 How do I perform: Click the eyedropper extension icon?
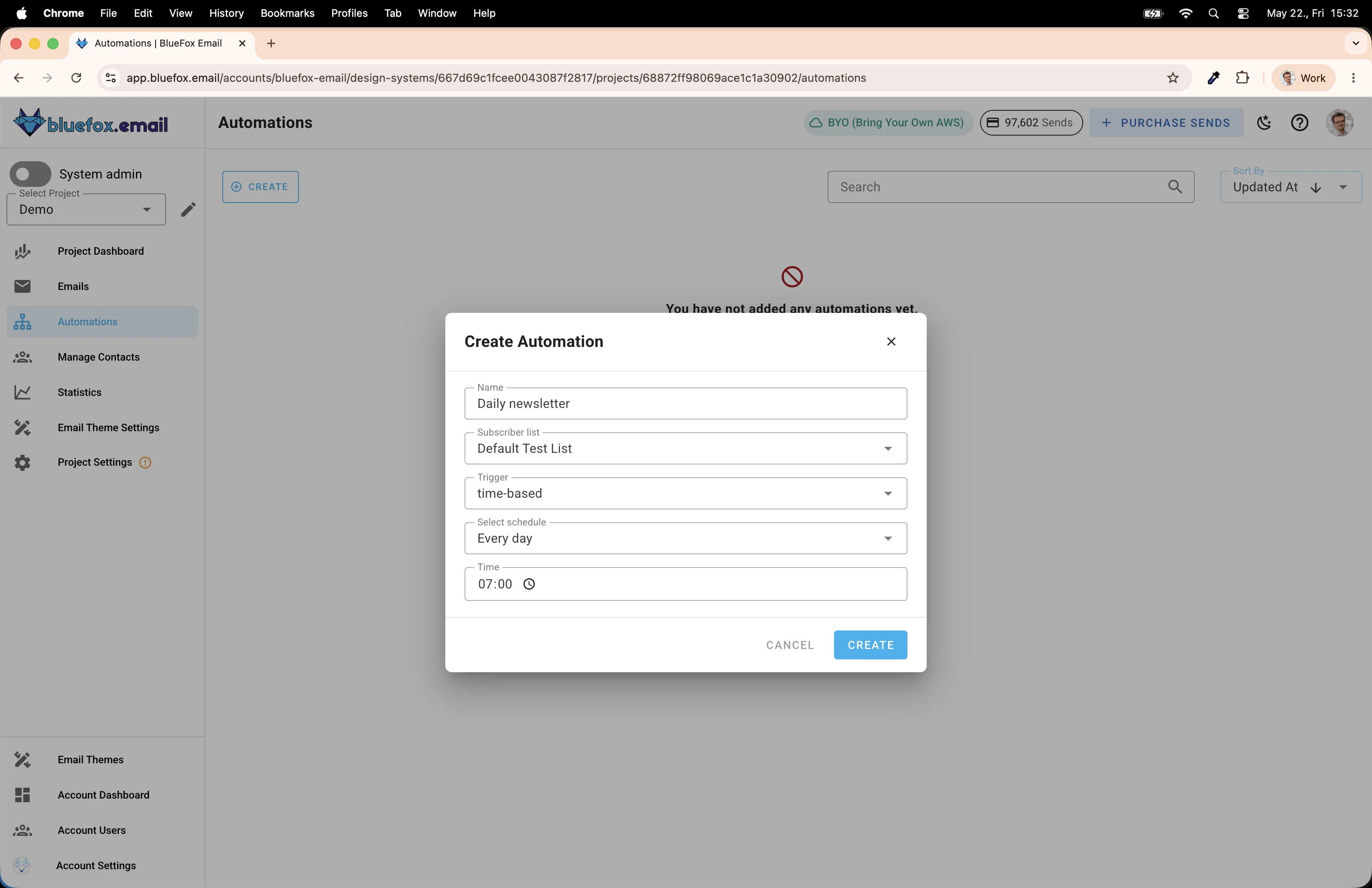(1214, 78)
